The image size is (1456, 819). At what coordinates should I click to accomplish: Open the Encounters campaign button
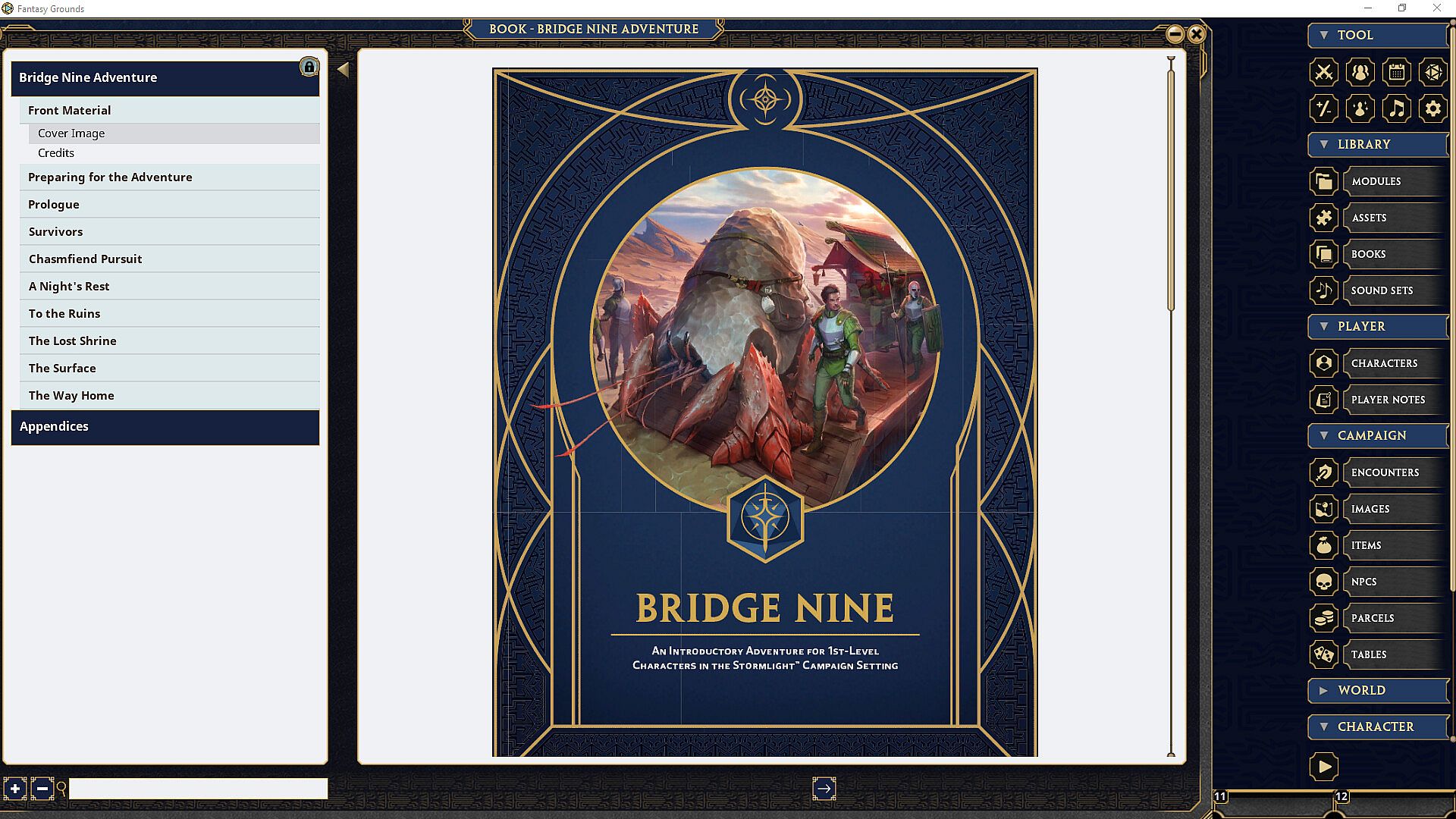point(1384,472)
